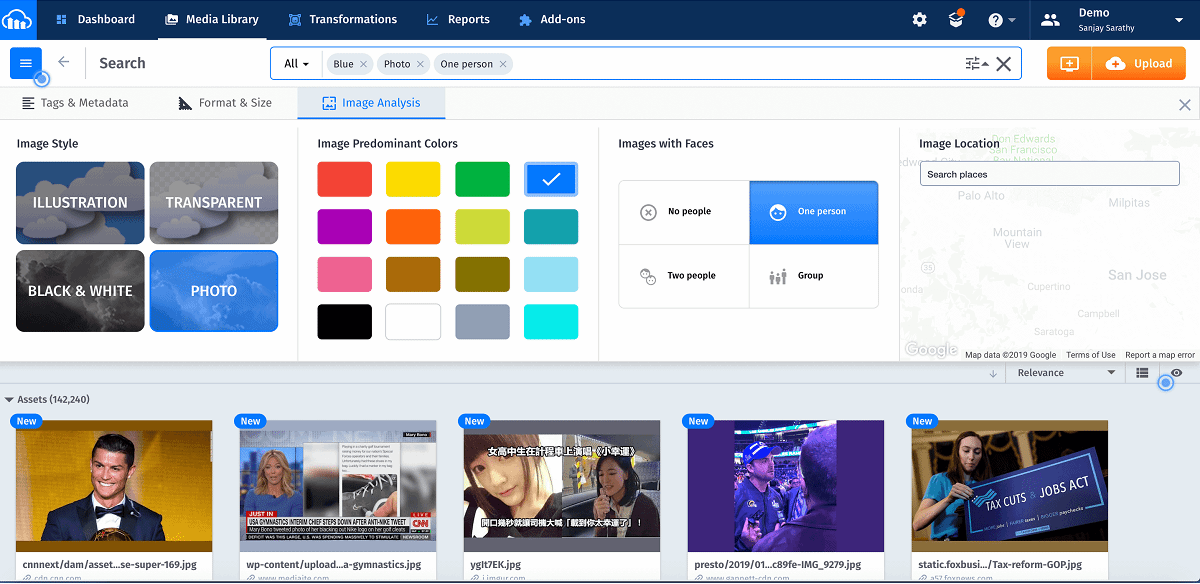Open the advanced search filters icon
Image resolution: width=1200 pixels, height=584 pixels.
pyautogui.click(x=973, y=62)
